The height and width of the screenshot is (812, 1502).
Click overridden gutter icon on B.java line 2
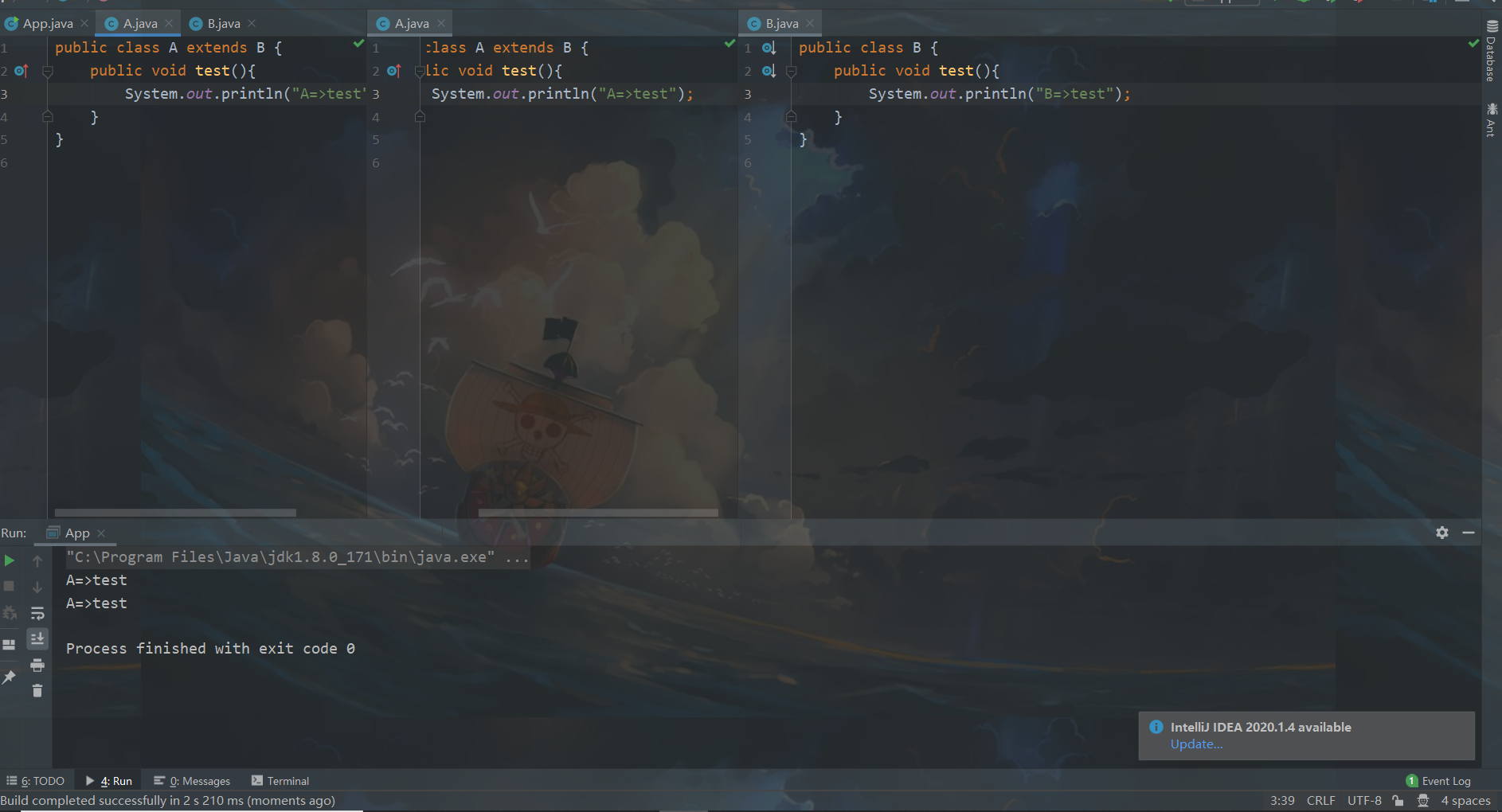tap(769, 71)
